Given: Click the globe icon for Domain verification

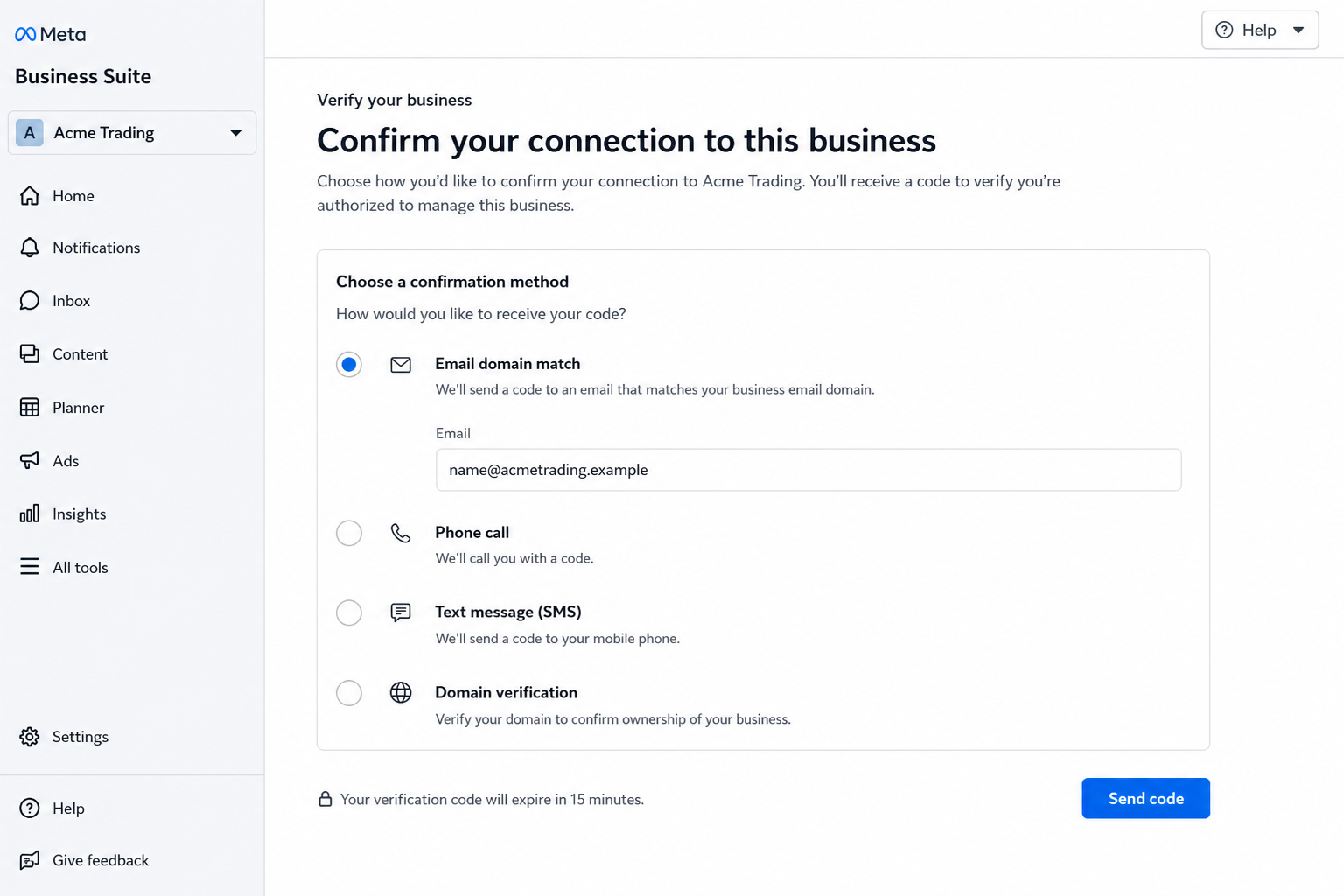Looking at the screenshot, I should [401, 693].
